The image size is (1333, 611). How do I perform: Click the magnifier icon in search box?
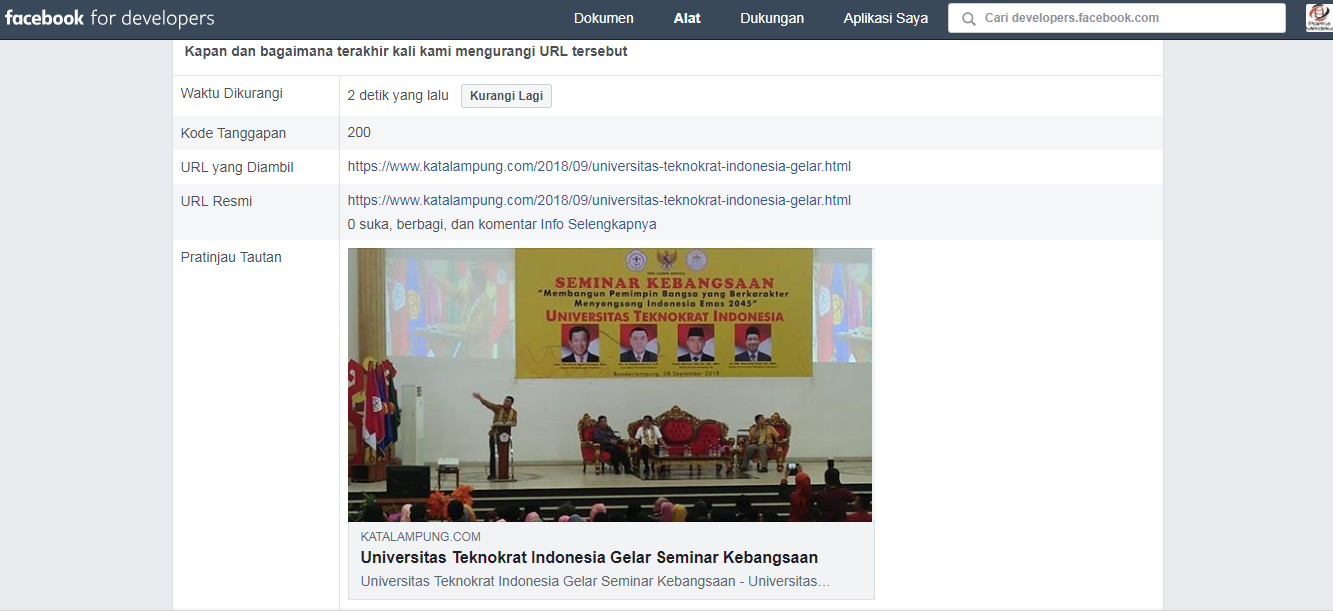(x=968, y=19)
